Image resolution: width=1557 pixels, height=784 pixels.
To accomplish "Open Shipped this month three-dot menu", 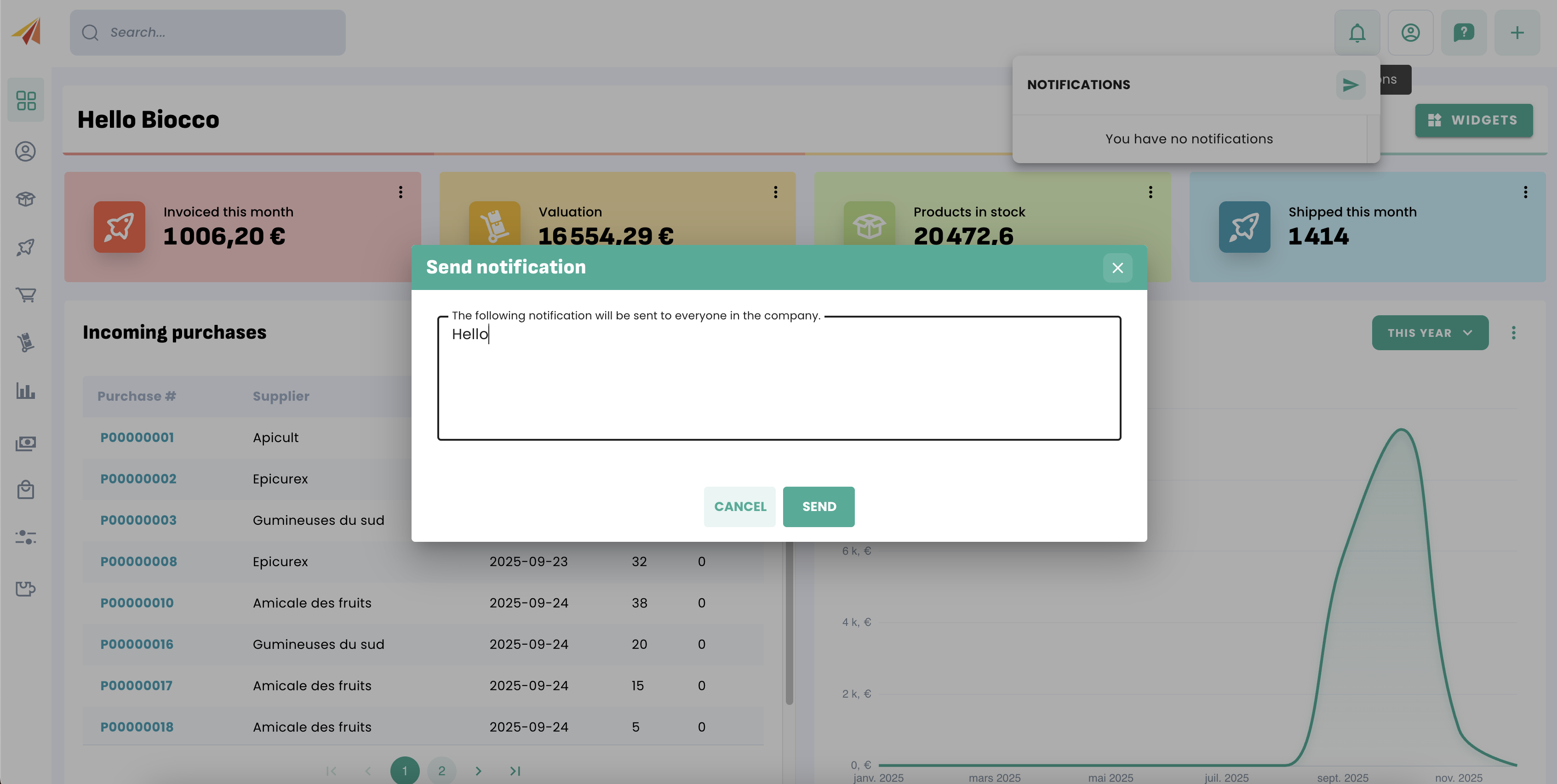I will [1525, 192].
